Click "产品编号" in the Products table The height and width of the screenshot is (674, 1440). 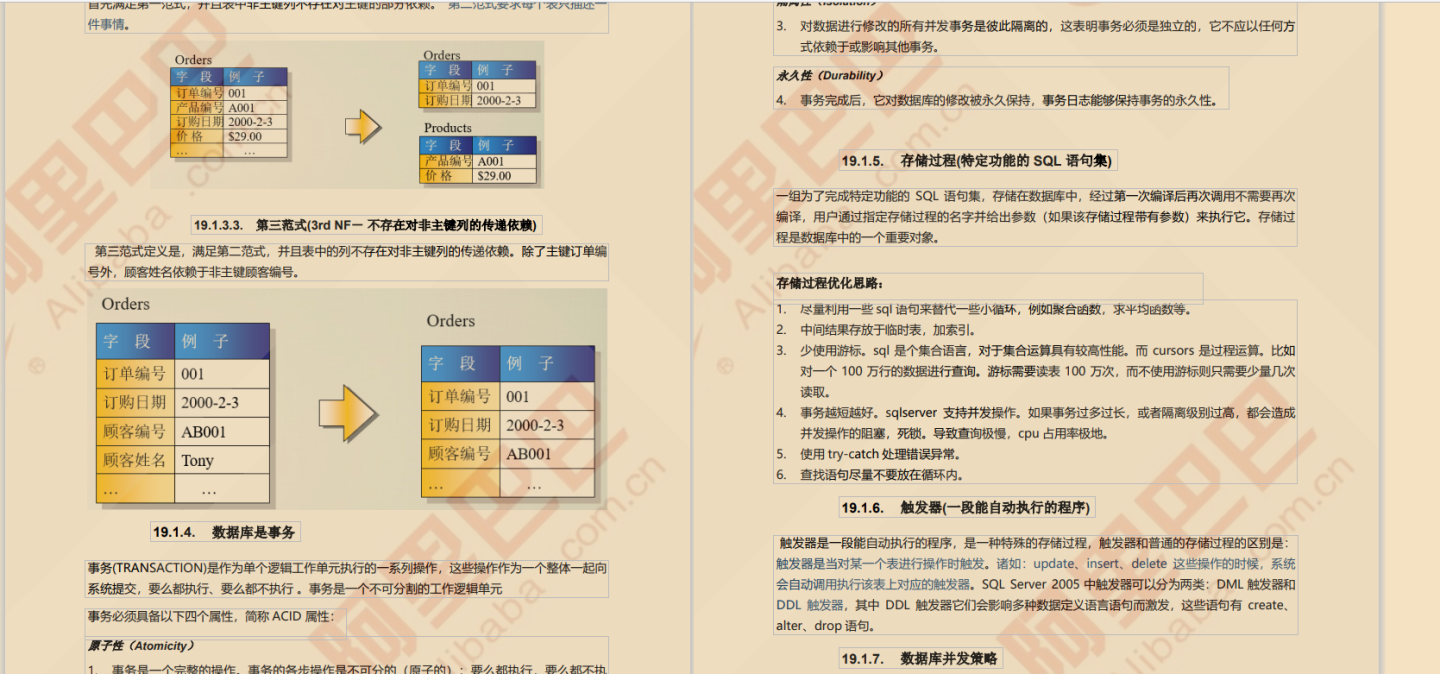[x=446, y=161]
